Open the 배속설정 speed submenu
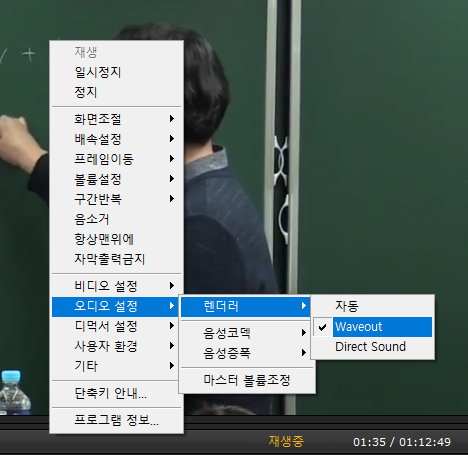Image resolution: width=468 pixels, height=455 pixels. (x=116, y=139)
